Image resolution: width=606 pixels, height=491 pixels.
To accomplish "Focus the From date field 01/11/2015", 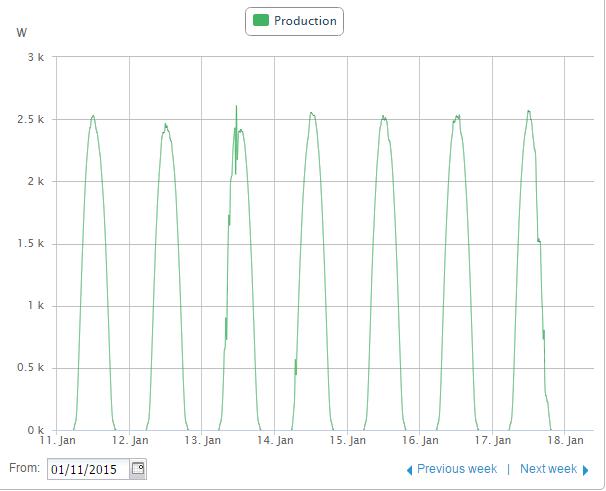I will click(x=88, y=468).
